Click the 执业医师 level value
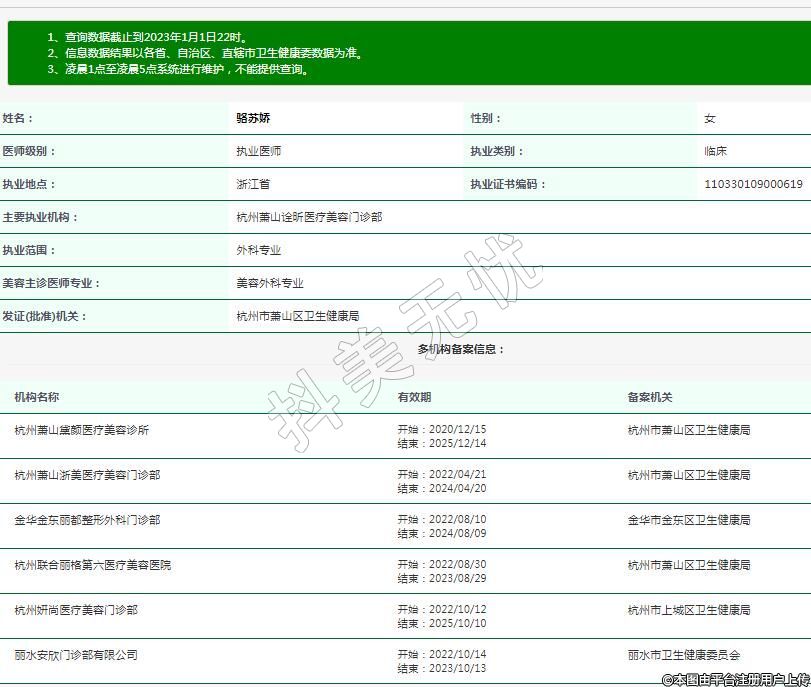 pos(258,151)
